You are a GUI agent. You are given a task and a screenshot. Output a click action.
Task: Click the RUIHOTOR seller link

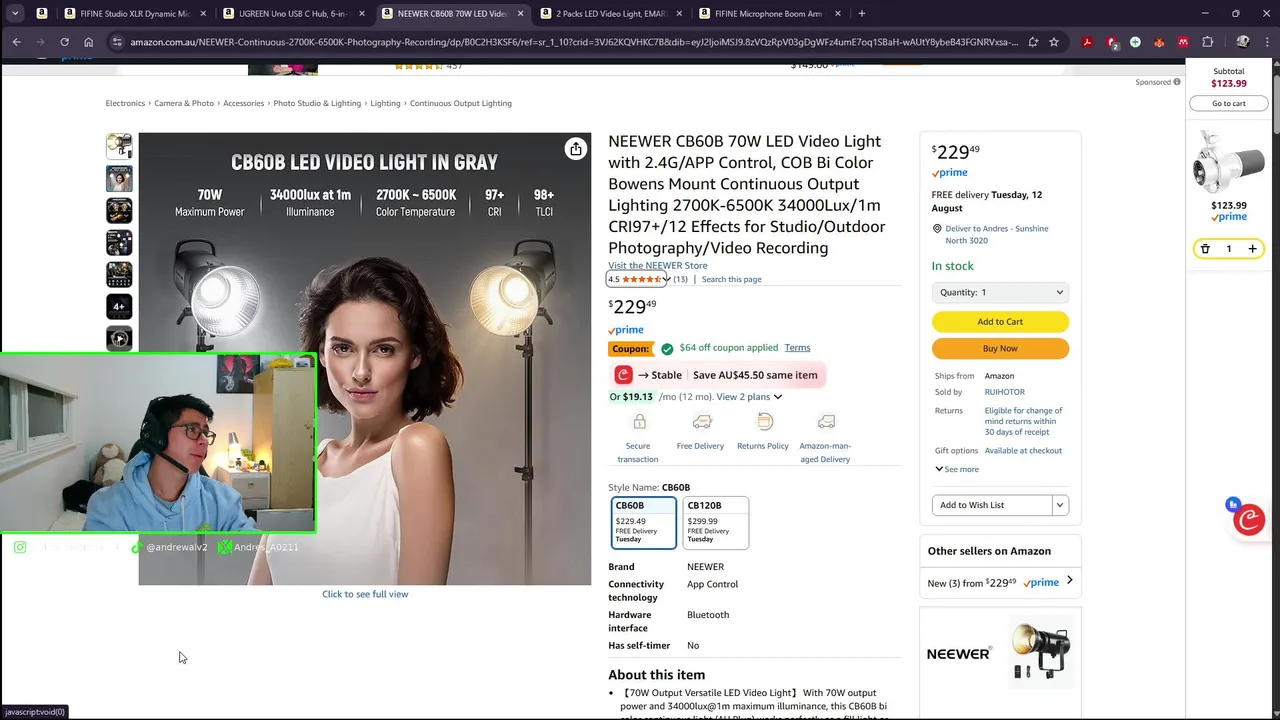(x=1004, y=392)
